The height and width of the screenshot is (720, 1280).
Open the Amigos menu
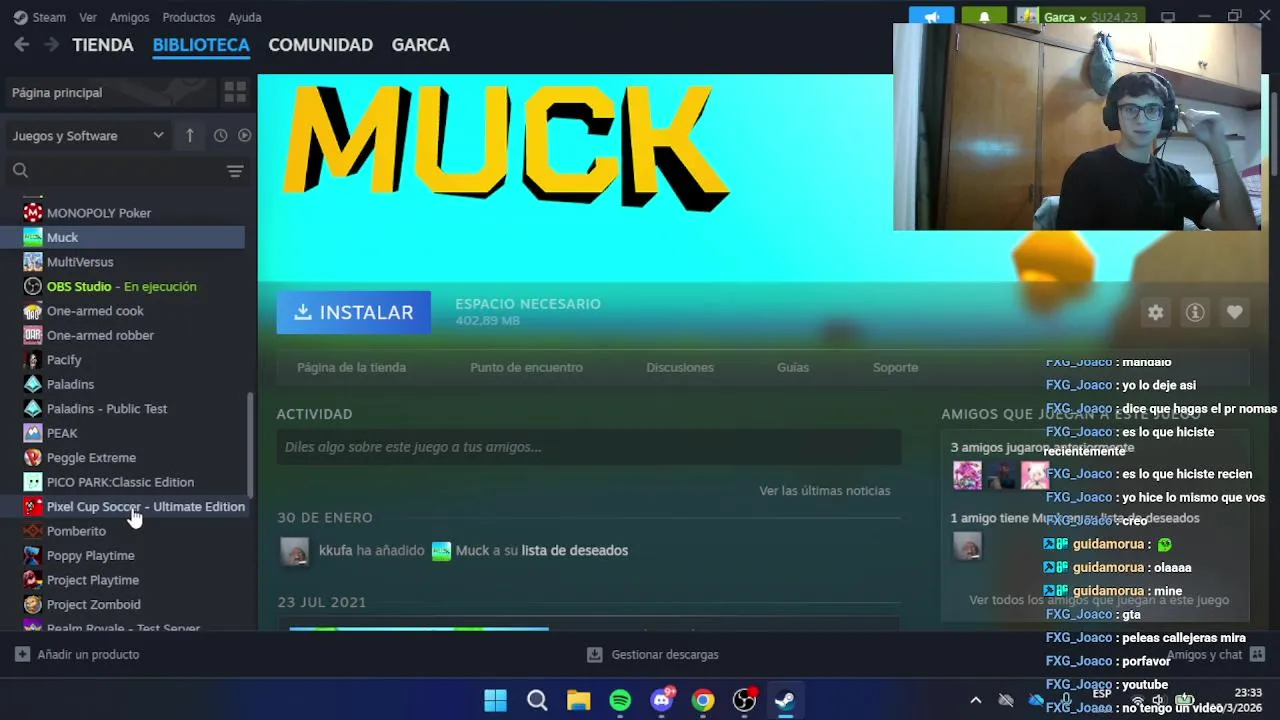129,17
